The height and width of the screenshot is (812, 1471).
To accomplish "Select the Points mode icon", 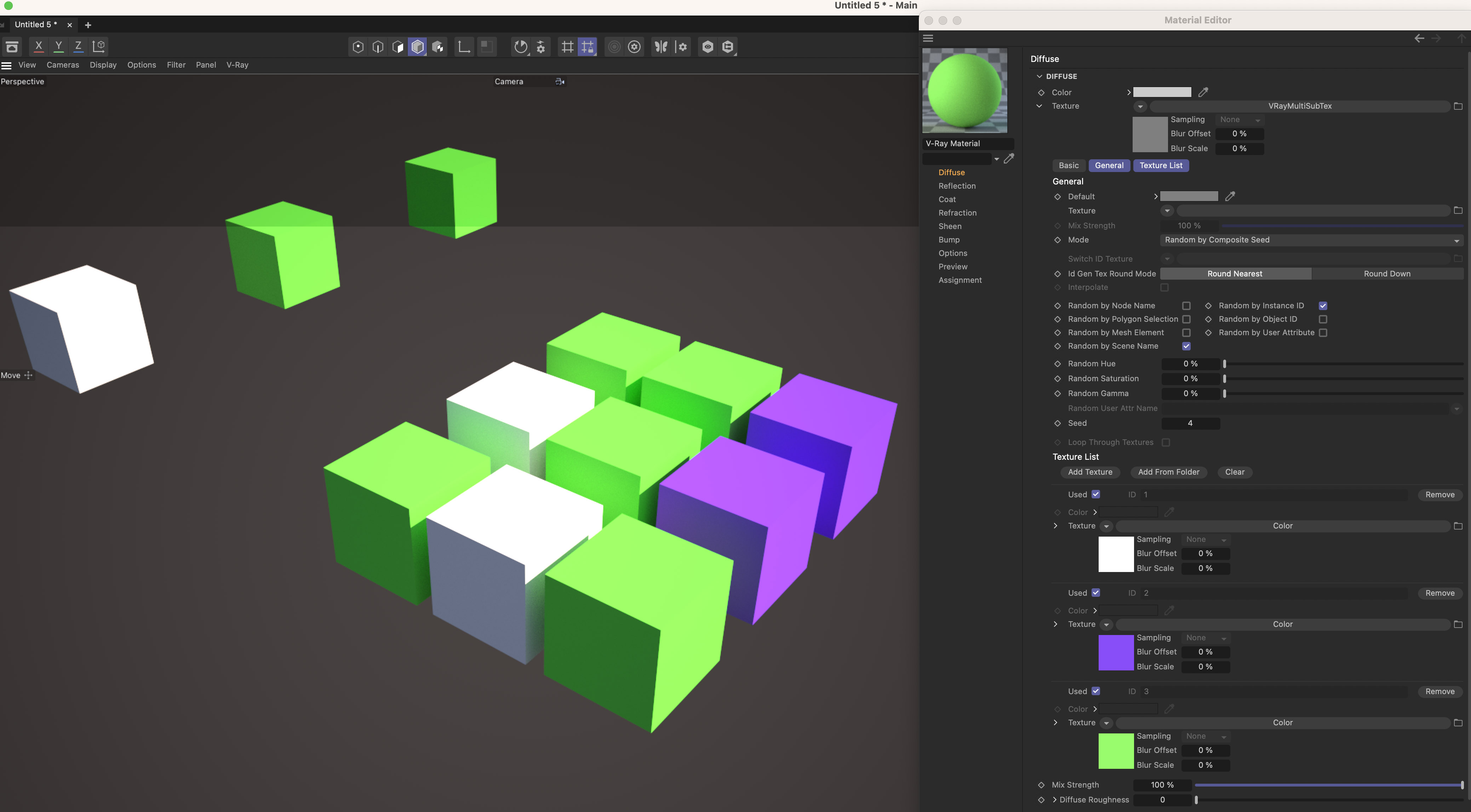I will click(358, 47).
